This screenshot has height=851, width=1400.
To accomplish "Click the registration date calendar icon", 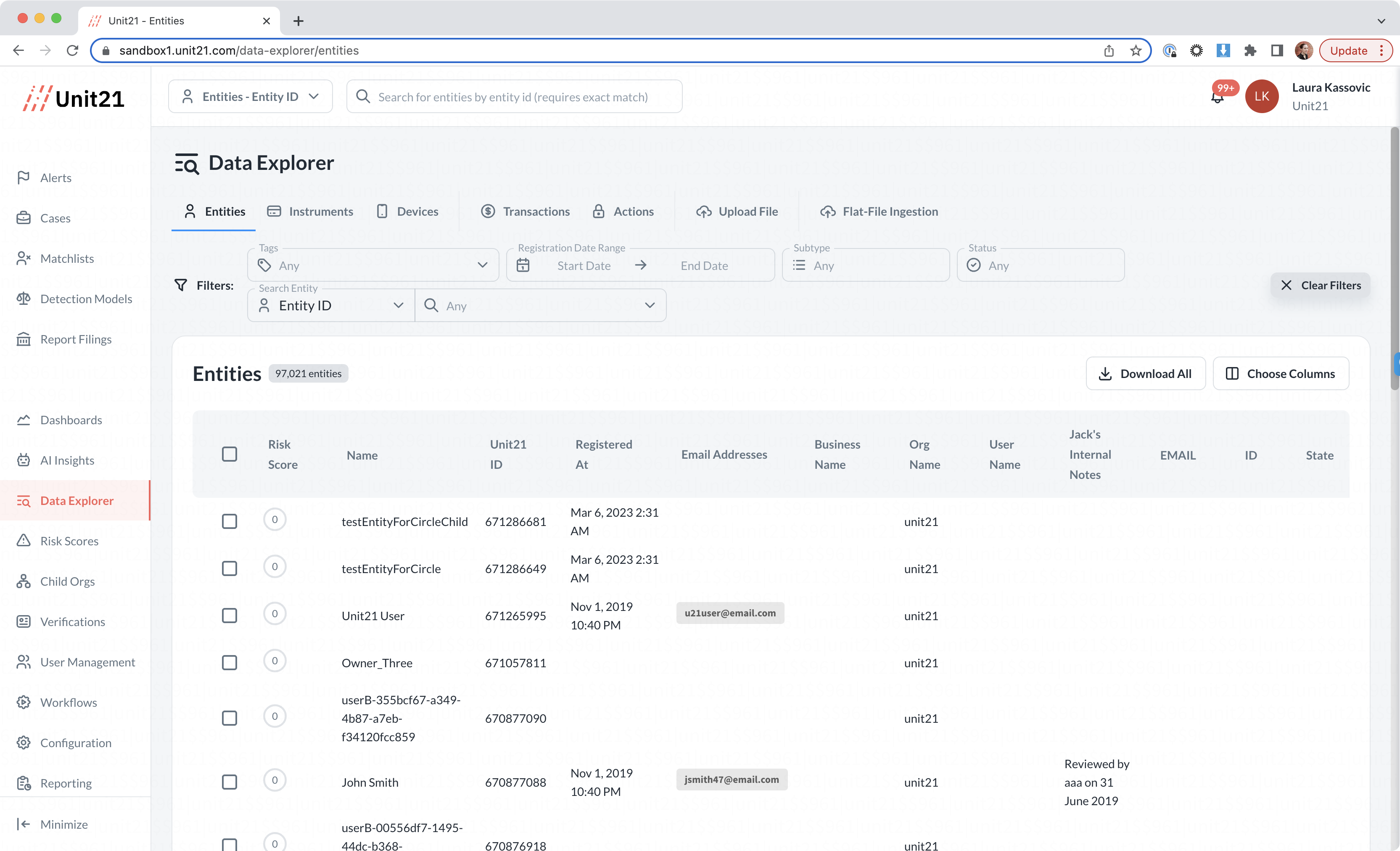I will coord(523,265).
